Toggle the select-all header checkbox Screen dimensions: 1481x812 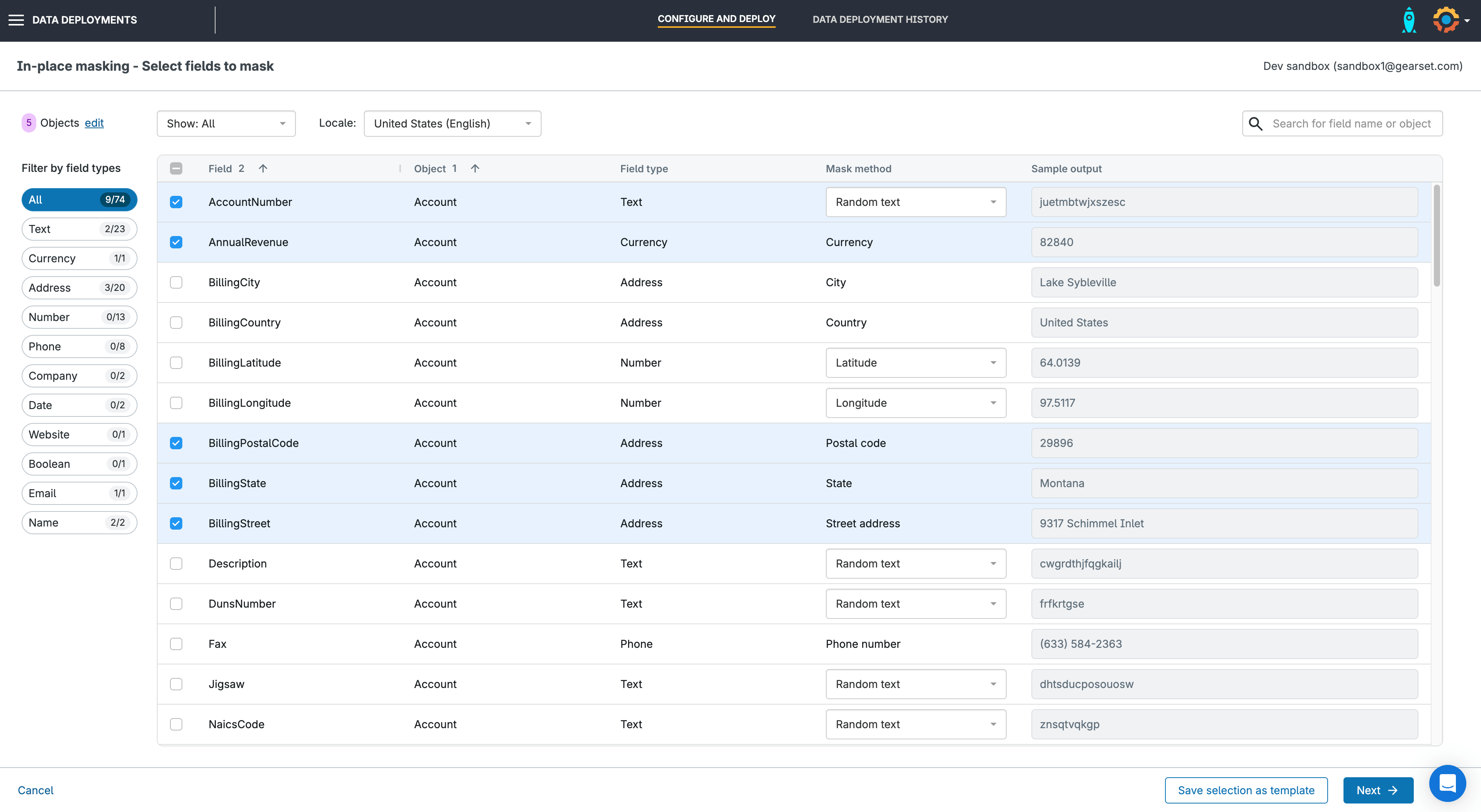pos(176,168)
